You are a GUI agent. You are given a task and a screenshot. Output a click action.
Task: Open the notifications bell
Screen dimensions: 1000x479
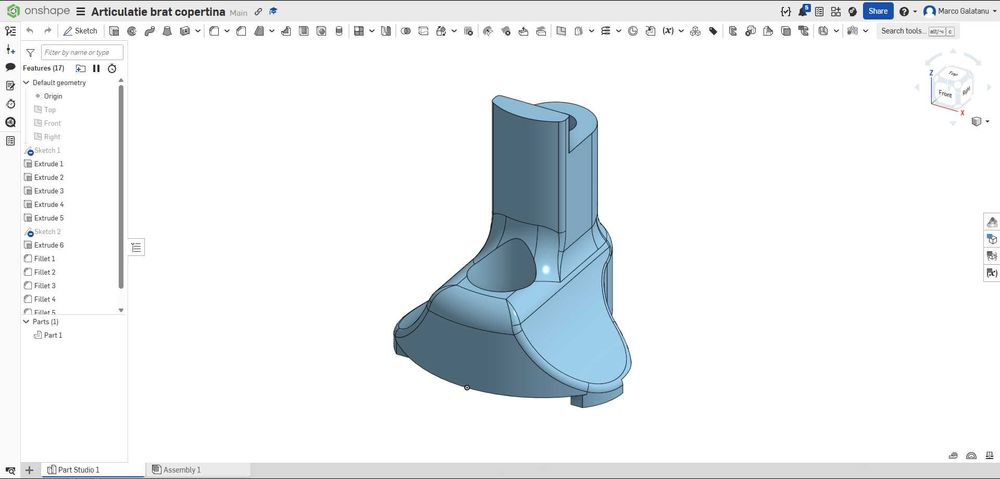[x=803, y=12]
